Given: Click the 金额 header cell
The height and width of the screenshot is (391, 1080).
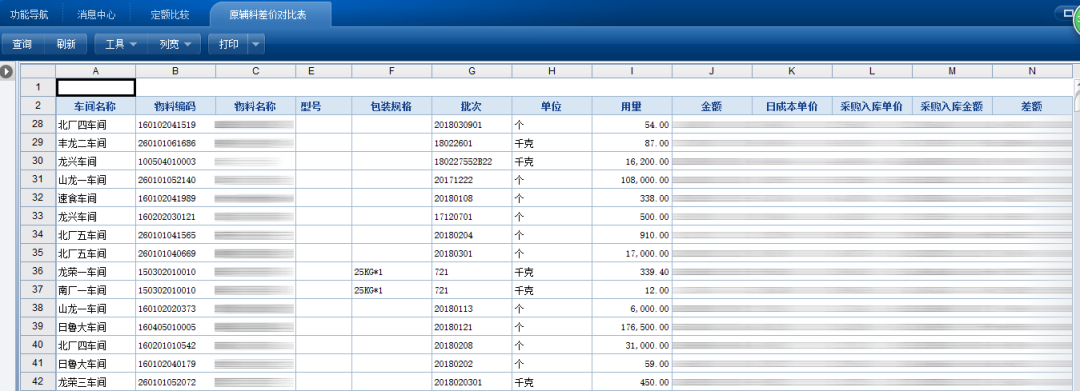Looking at the screenshot, I should click(x=712, y=106).
